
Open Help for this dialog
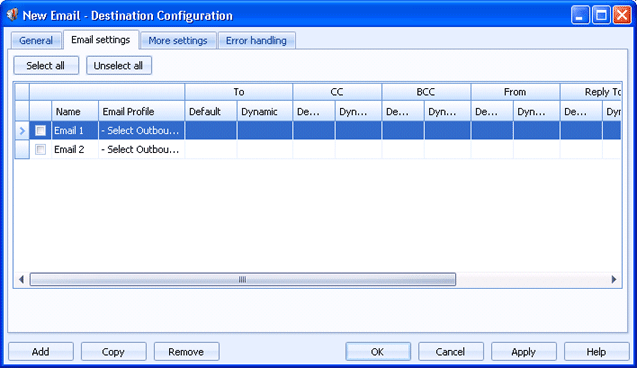[x=596, y=351]
